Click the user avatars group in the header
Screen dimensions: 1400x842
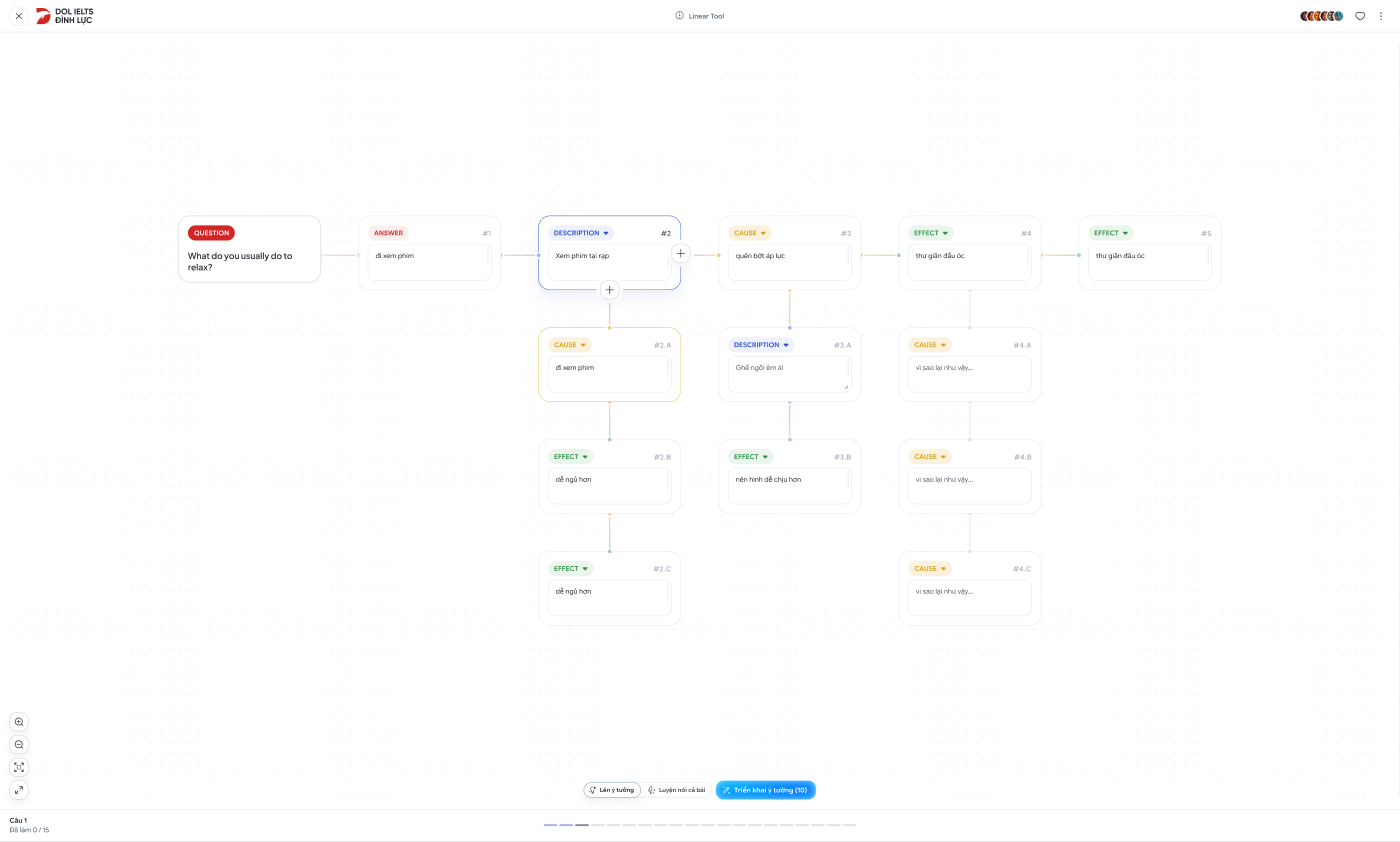coord(1322,16)
